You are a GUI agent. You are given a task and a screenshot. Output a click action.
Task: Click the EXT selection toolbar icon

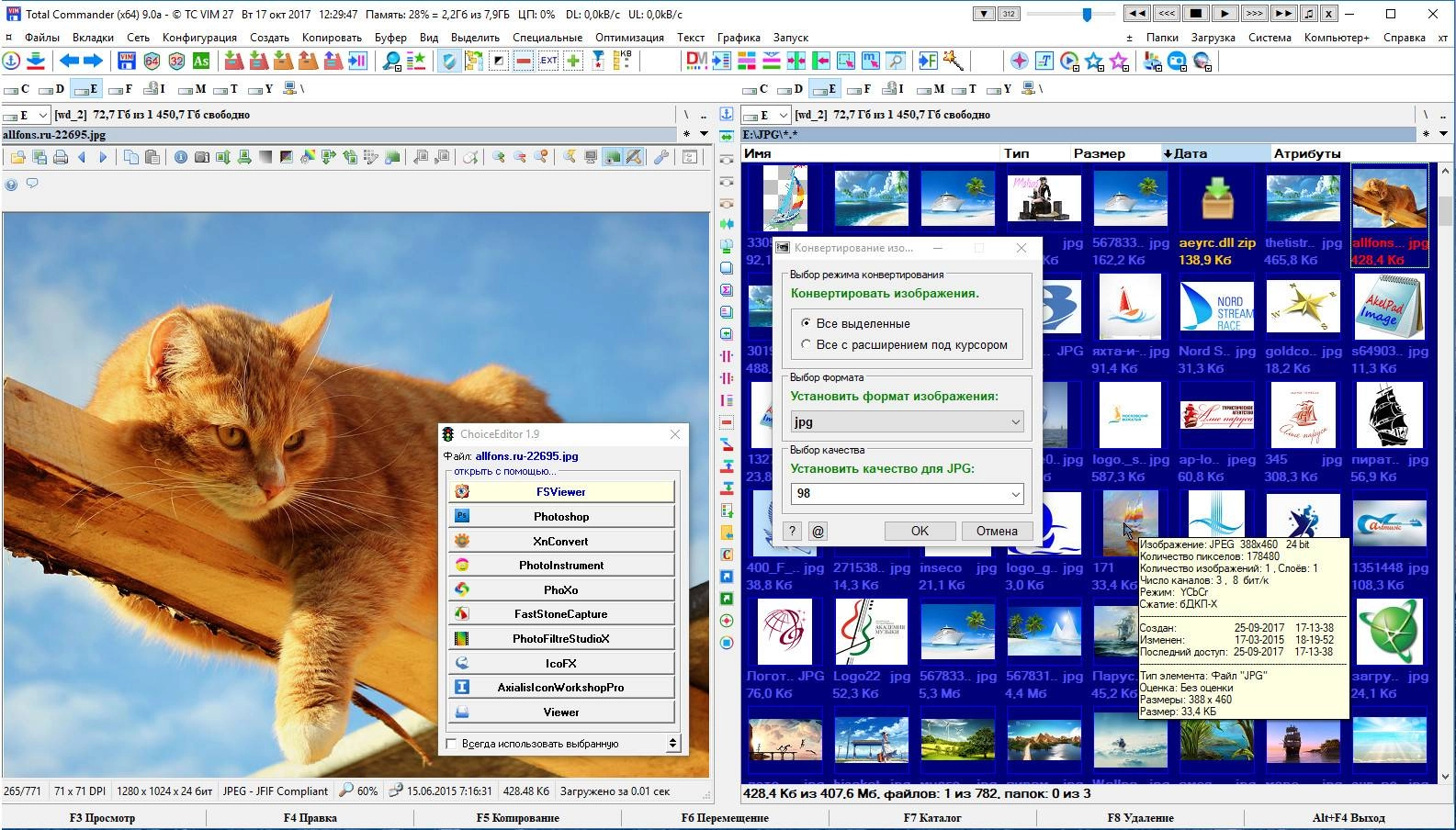(x=548, y=62)
